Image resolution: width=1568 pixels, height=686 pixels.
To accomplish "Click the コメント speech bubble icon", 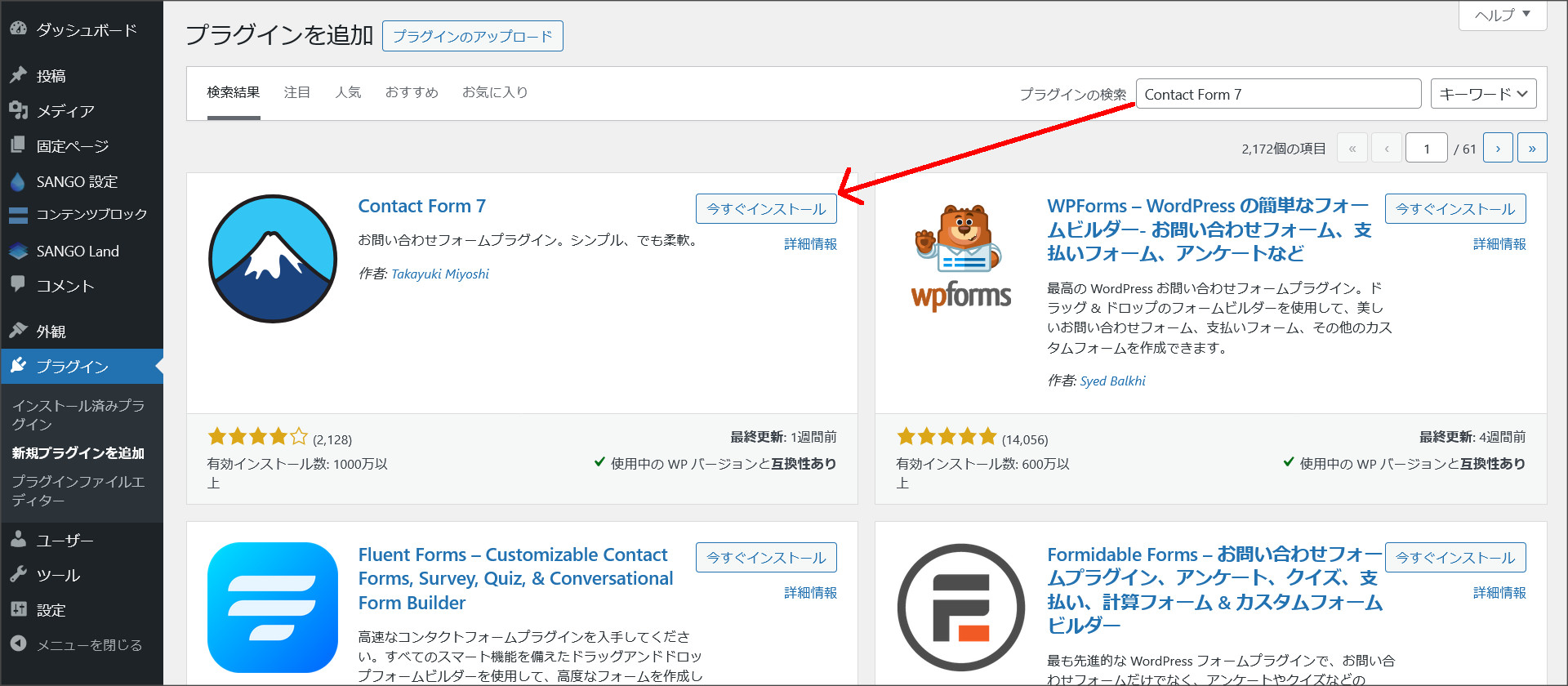I will click(x=18, y=284).
